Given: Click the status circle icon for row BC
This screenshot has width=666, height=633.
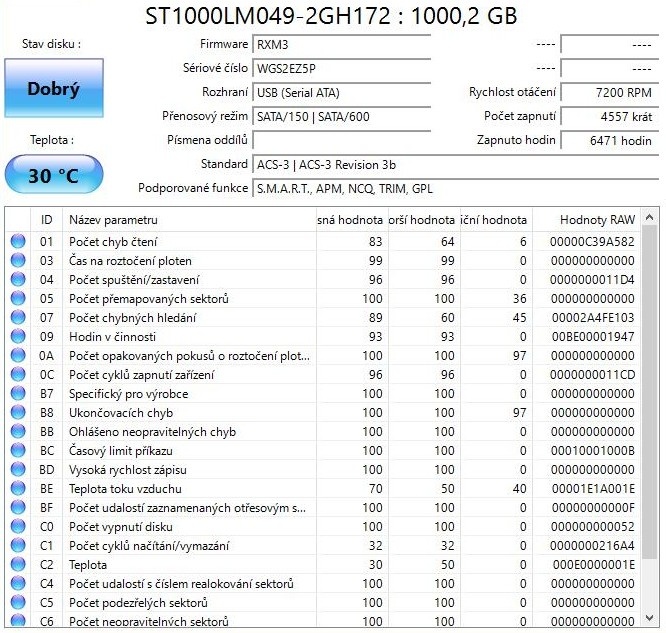Looking at the screenshot, I should [18, 450].
